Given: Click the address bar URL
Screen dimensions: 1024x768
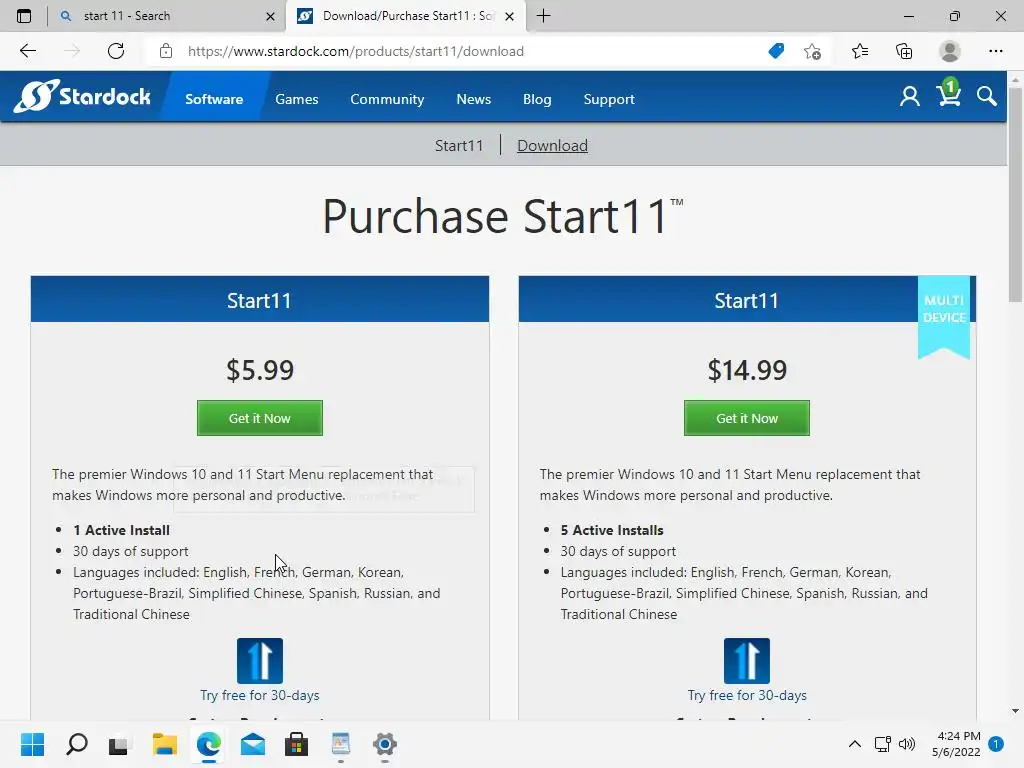Looking at the screenshot, I should (x=355, y=51).
